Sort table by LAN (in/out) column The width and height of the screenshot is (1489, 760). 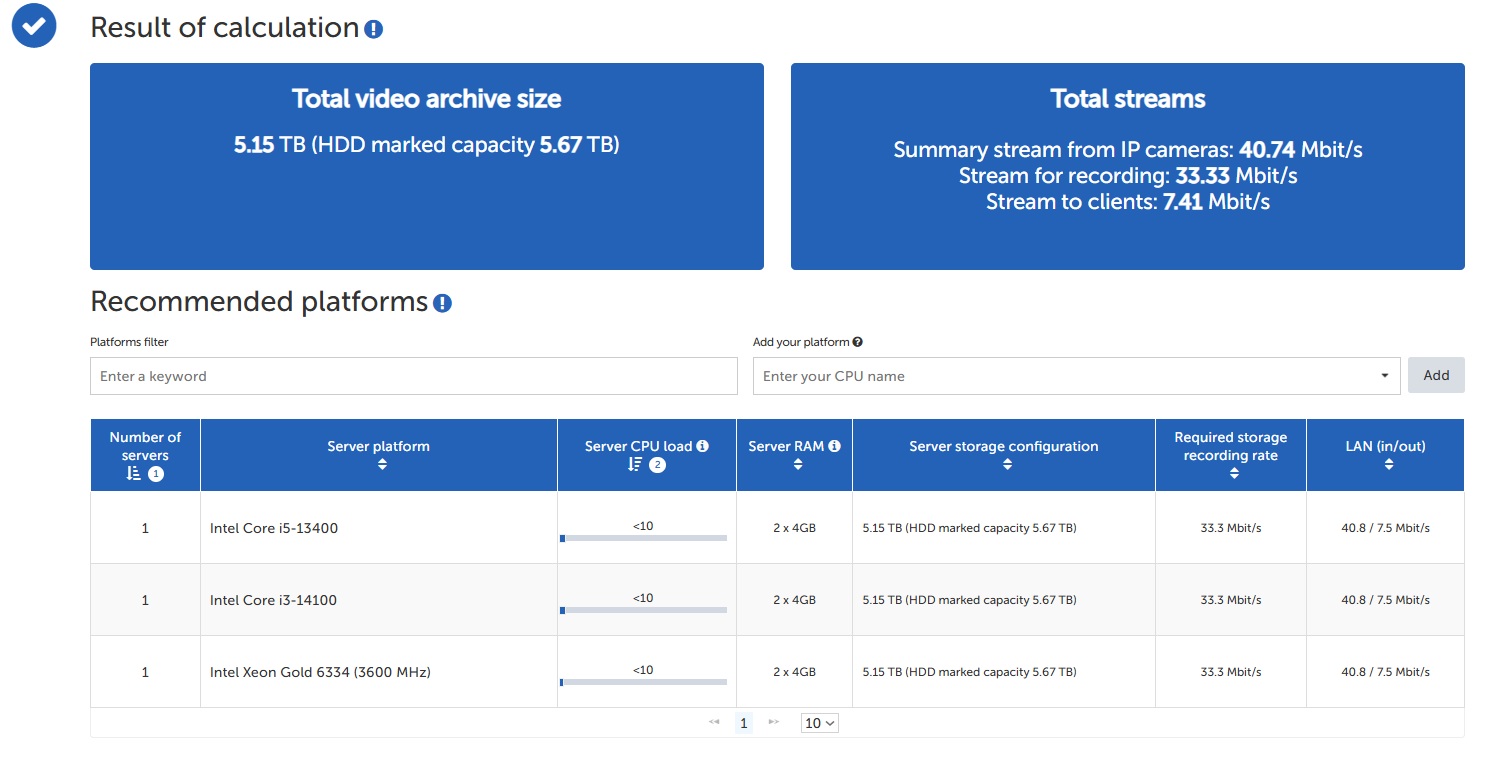pos(1385,465)
